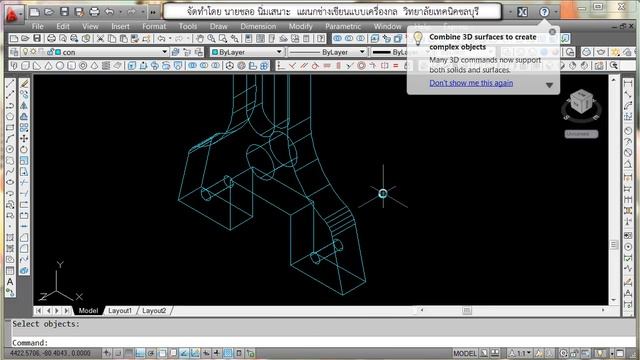This screenshot has width=640, height=360.
Task: Select the Move modify tool
Action: [x=24, y=138]
